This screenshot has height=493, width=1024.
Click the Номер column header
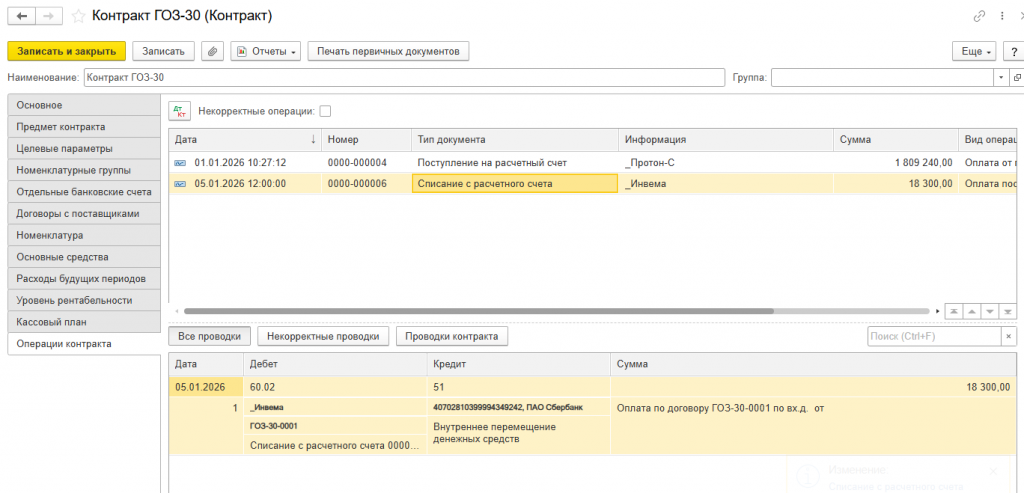(x=366, y=139)
